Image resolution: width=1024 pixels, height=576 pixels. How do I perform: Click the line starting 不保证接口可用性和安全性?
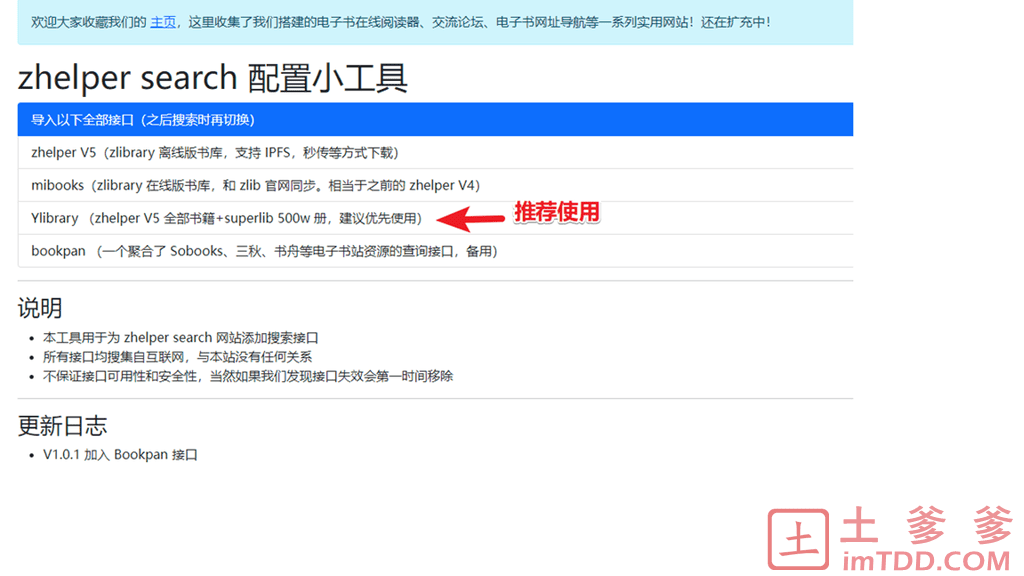248,376
